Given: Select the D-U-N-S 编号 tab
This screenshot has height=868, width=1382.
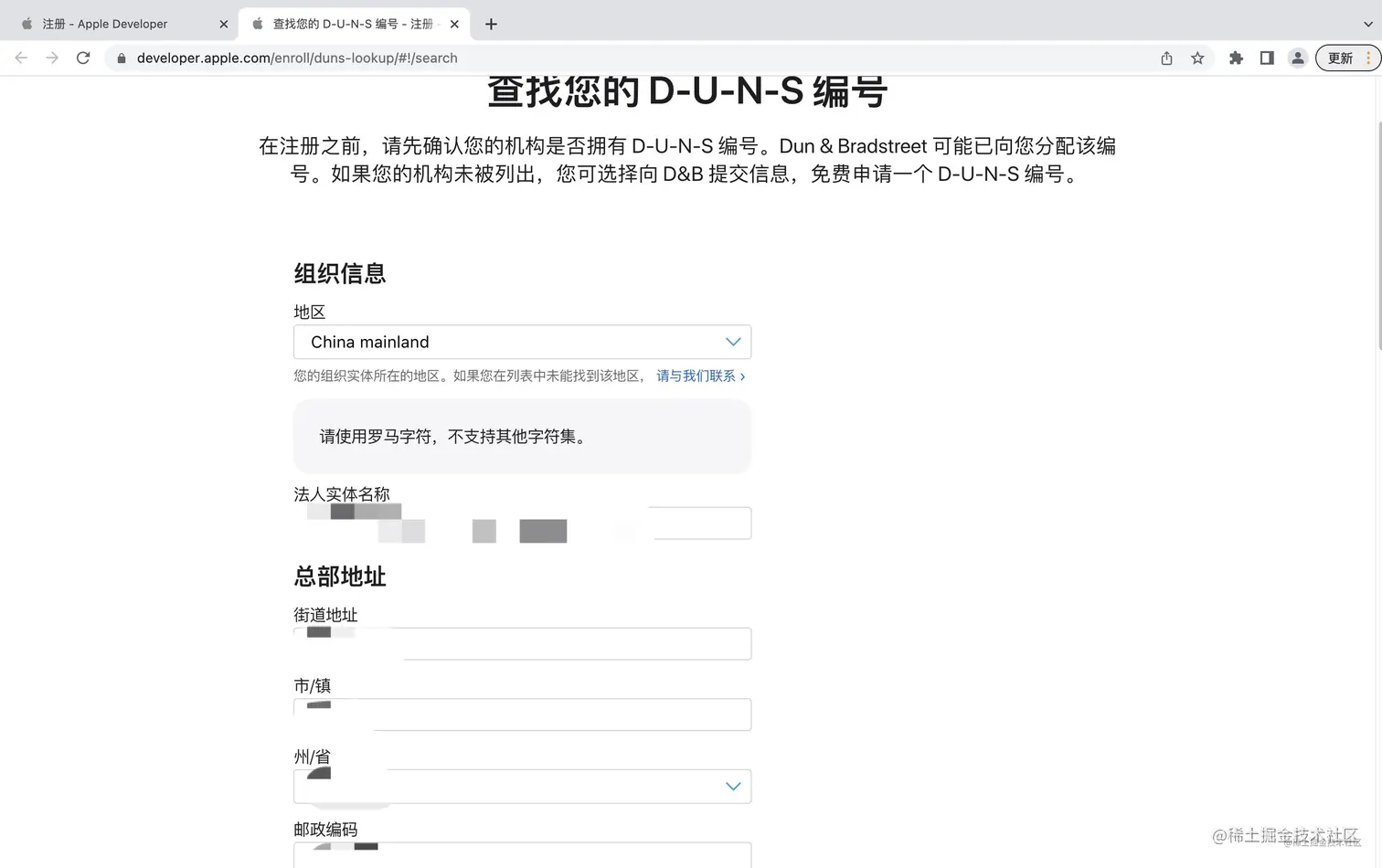Looking at the screenshot, I should 347,23.
